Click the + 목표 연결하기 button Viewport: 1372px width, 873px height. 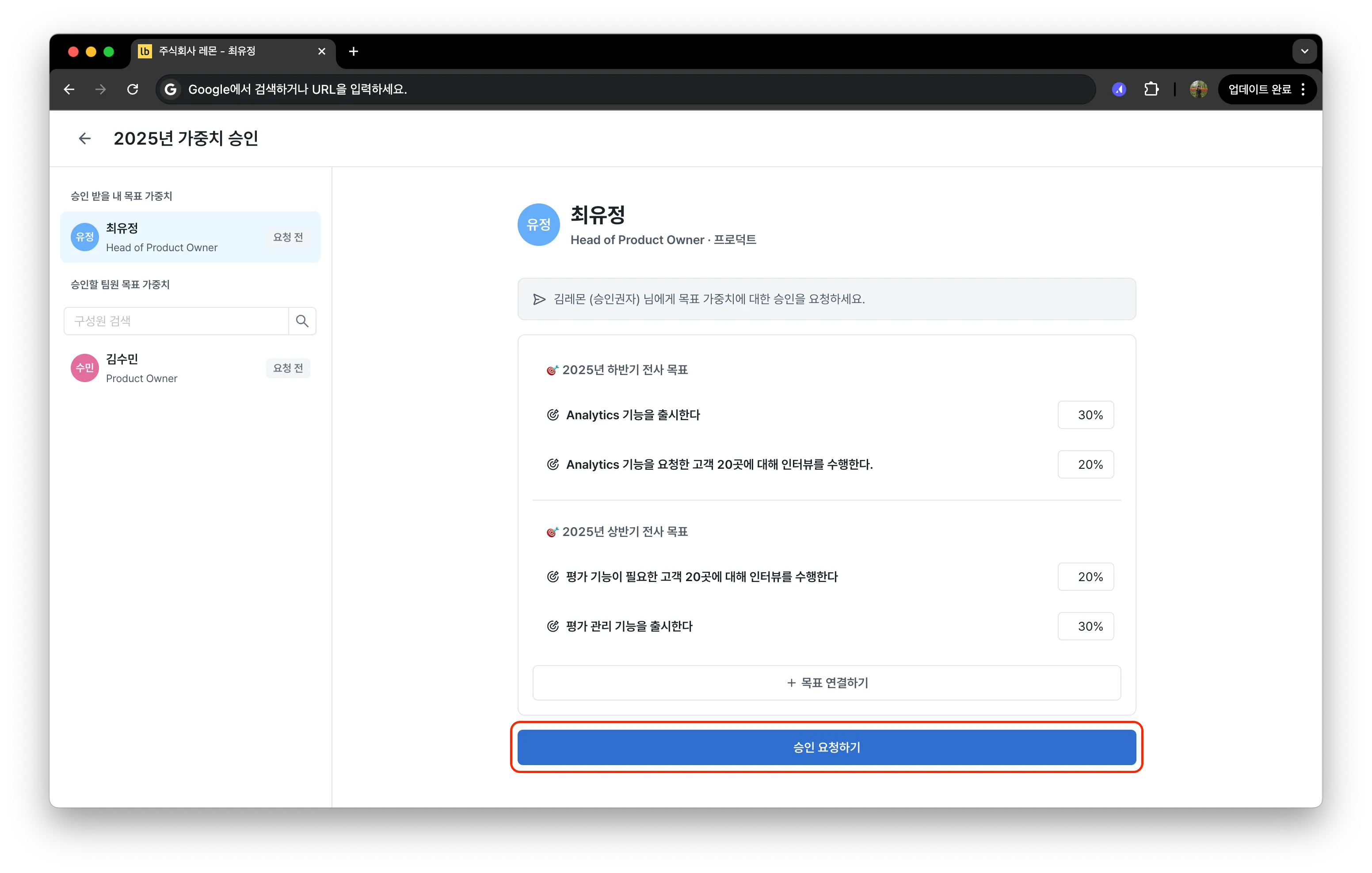tap(827, 682)
